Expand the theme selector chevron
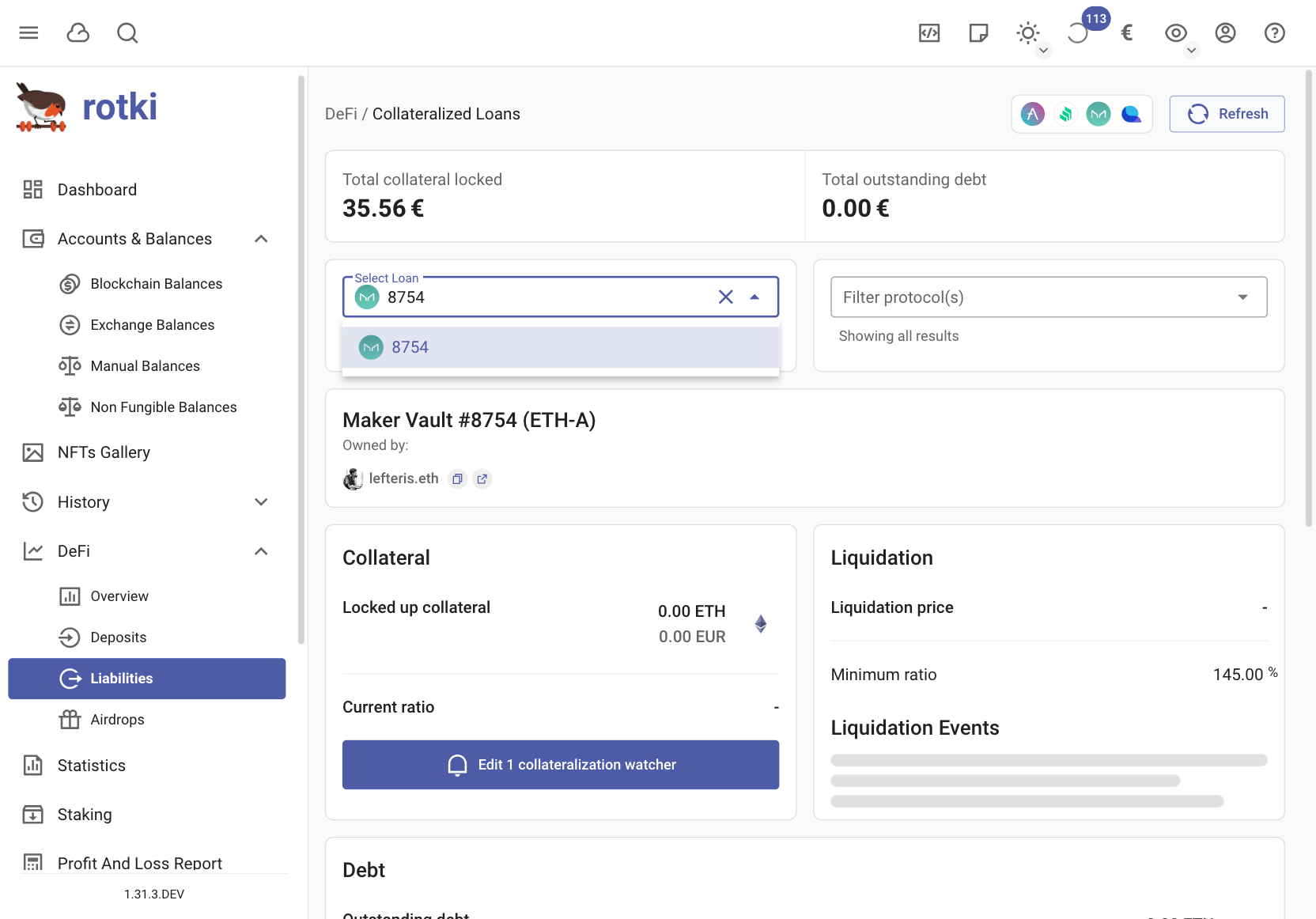The width and height of the screenshot is (1316, 919). coord(1044,50)
